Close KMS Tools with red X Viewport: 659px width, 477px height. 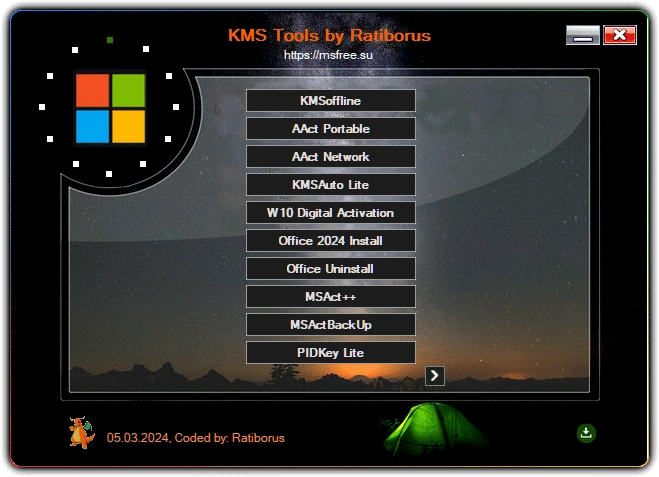click(x=620, y=35)
